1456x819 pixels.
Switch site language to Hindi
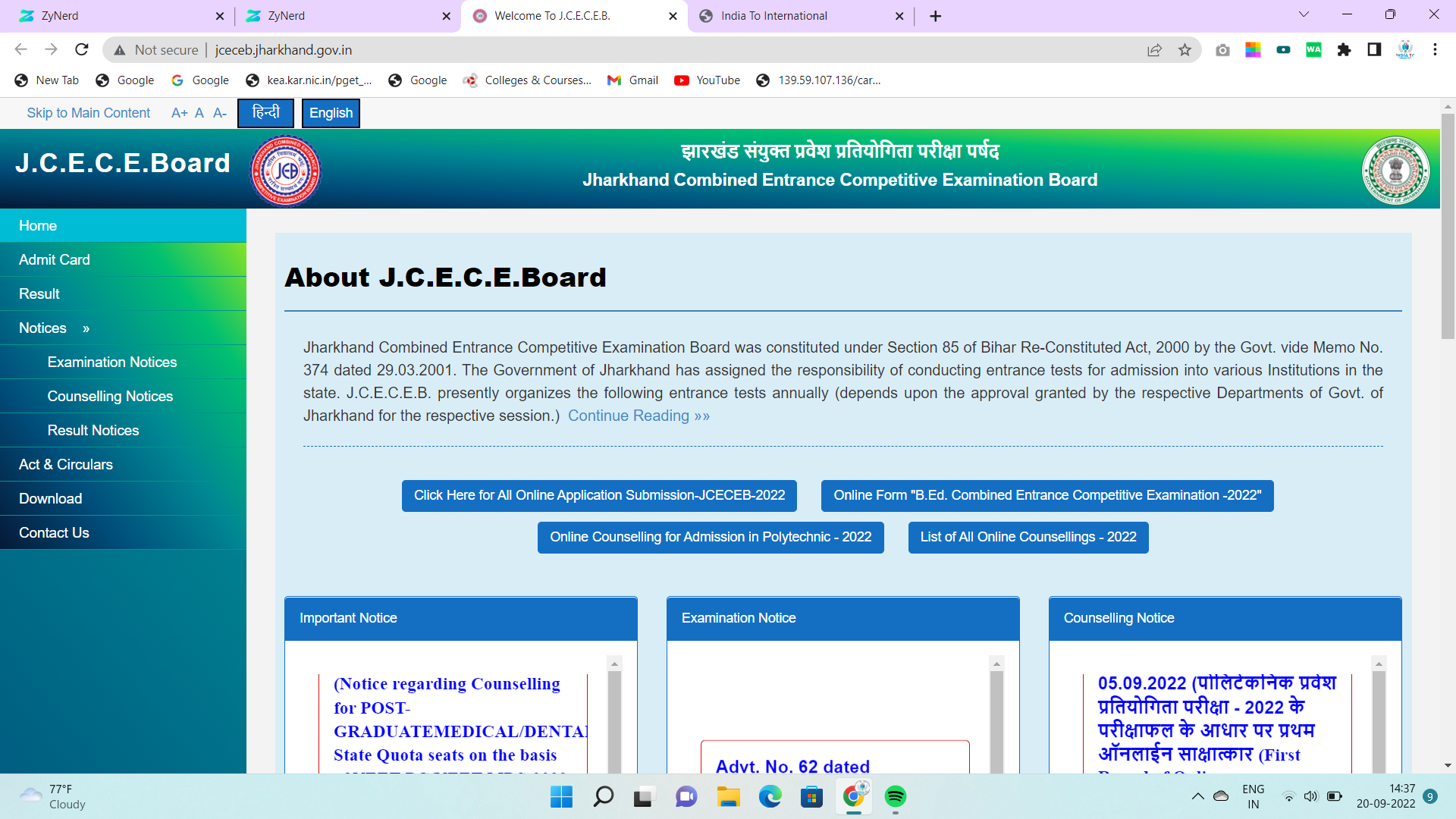(x=265, y=113)
